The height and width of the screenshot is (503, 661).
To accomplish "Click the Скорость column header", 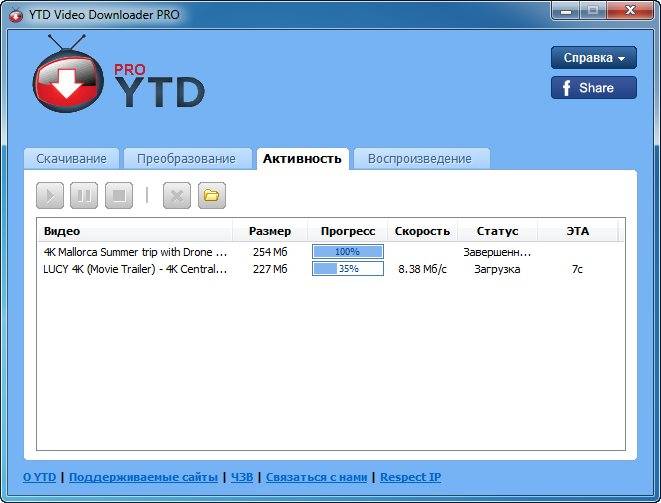I will coord(422,231).
